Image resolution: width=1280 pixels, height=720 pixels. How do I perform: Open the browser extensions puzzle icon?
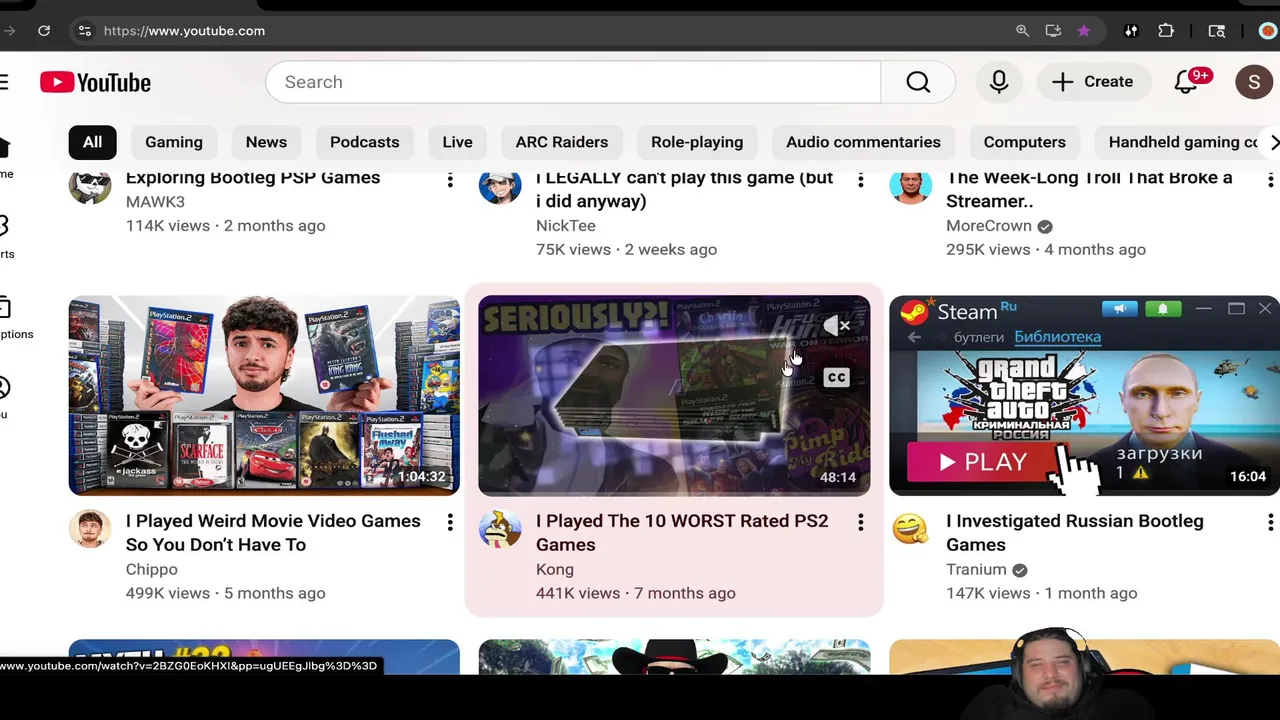click(1166, 31)
